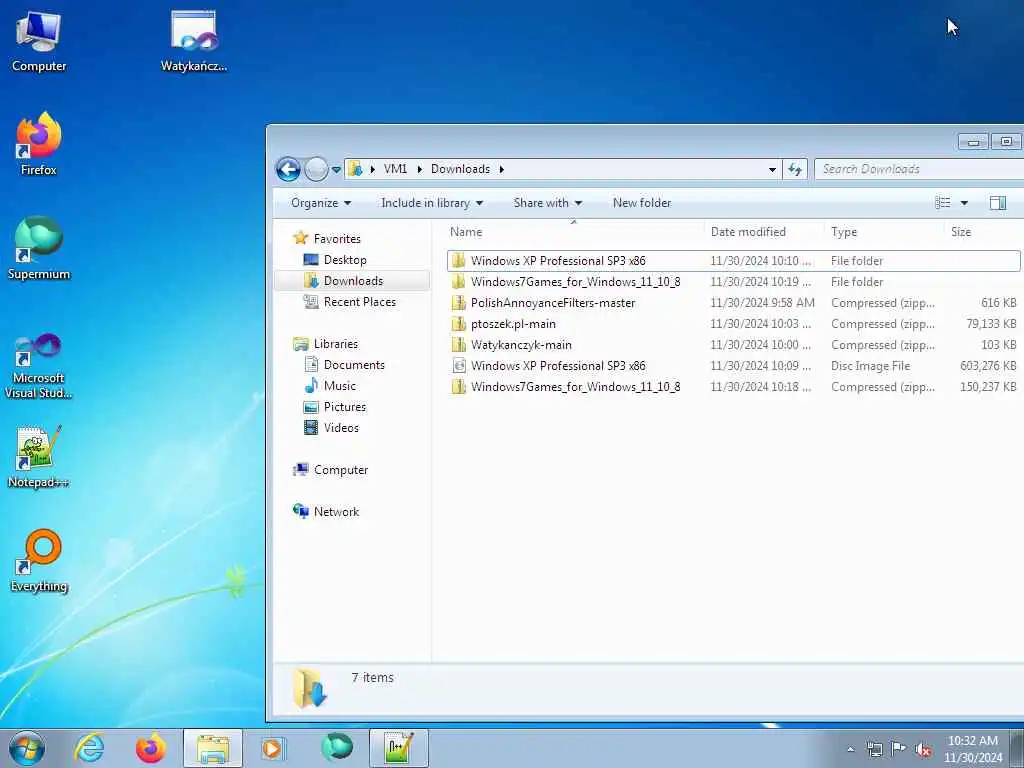
Task: Click the address bar refresh button
Action: [x=795, y=169]
